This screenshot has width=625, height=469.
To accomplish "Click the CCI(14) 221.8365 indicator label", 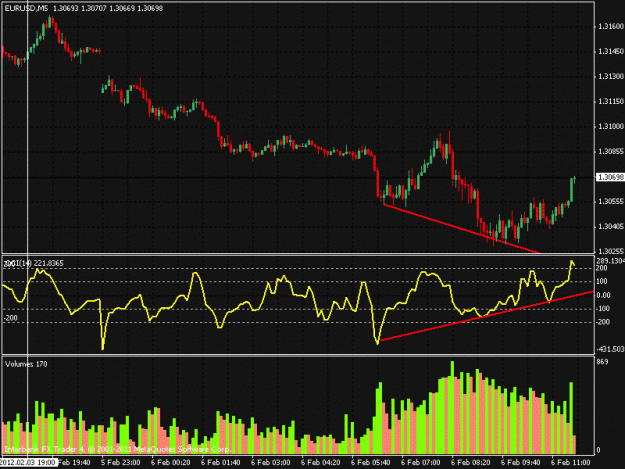I will (33, 263).
